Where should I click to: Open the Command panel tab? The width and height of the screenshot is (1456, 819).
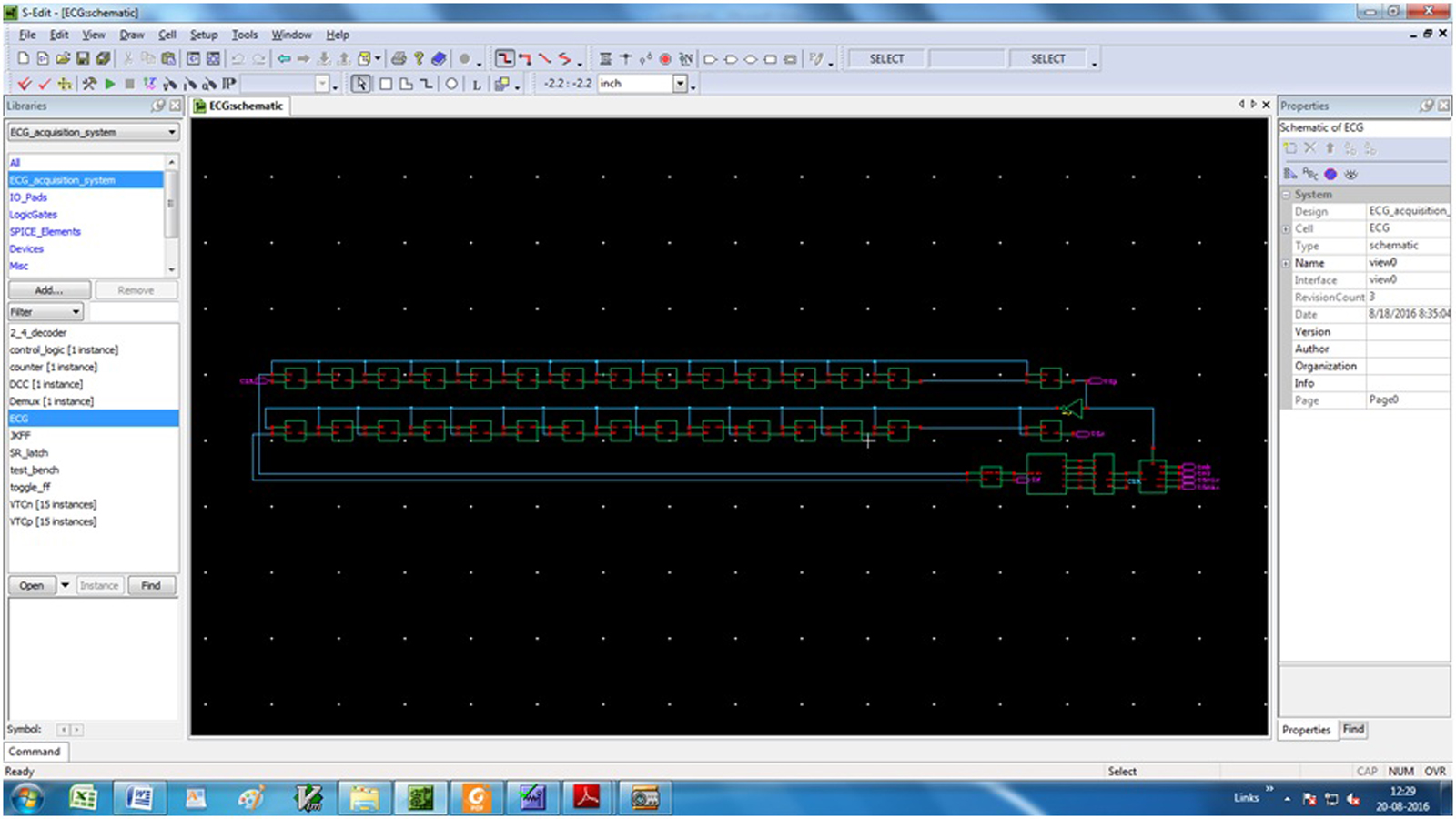(35, 752)
